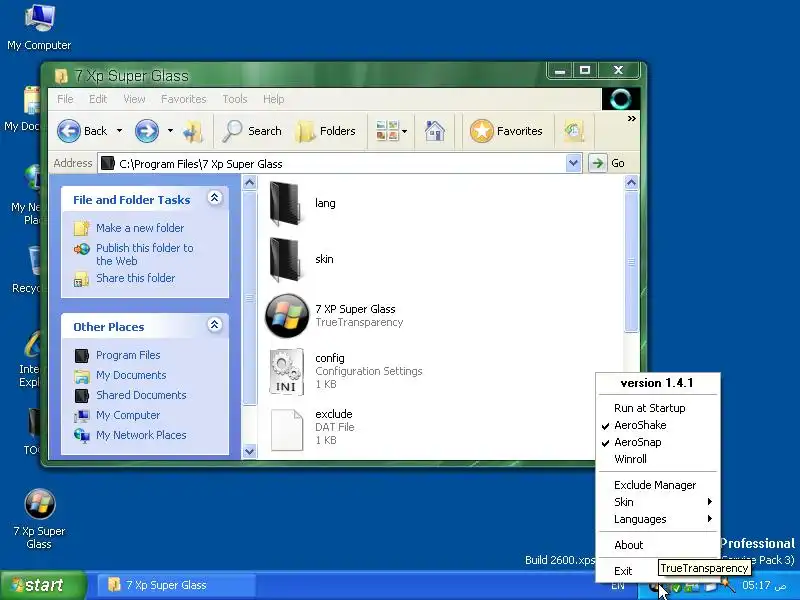Screen dimensions: 800x600
Task: Click the address path field
Action: click(332, 164)
